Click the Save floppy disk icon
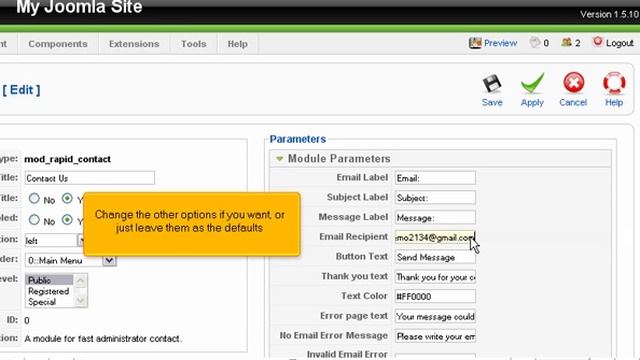Screen dimensions: 640x360 click(x=492, y=84)
